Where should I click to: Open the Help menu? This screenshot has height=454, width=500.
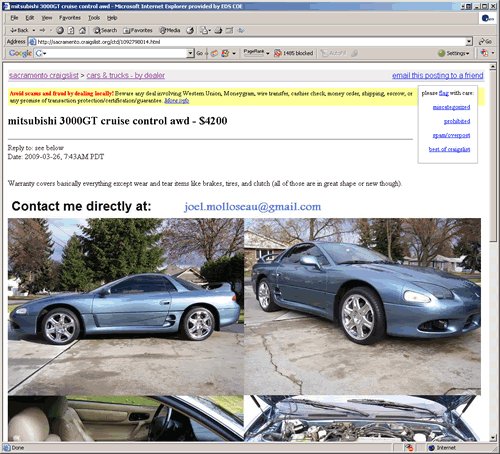[112, 18]
